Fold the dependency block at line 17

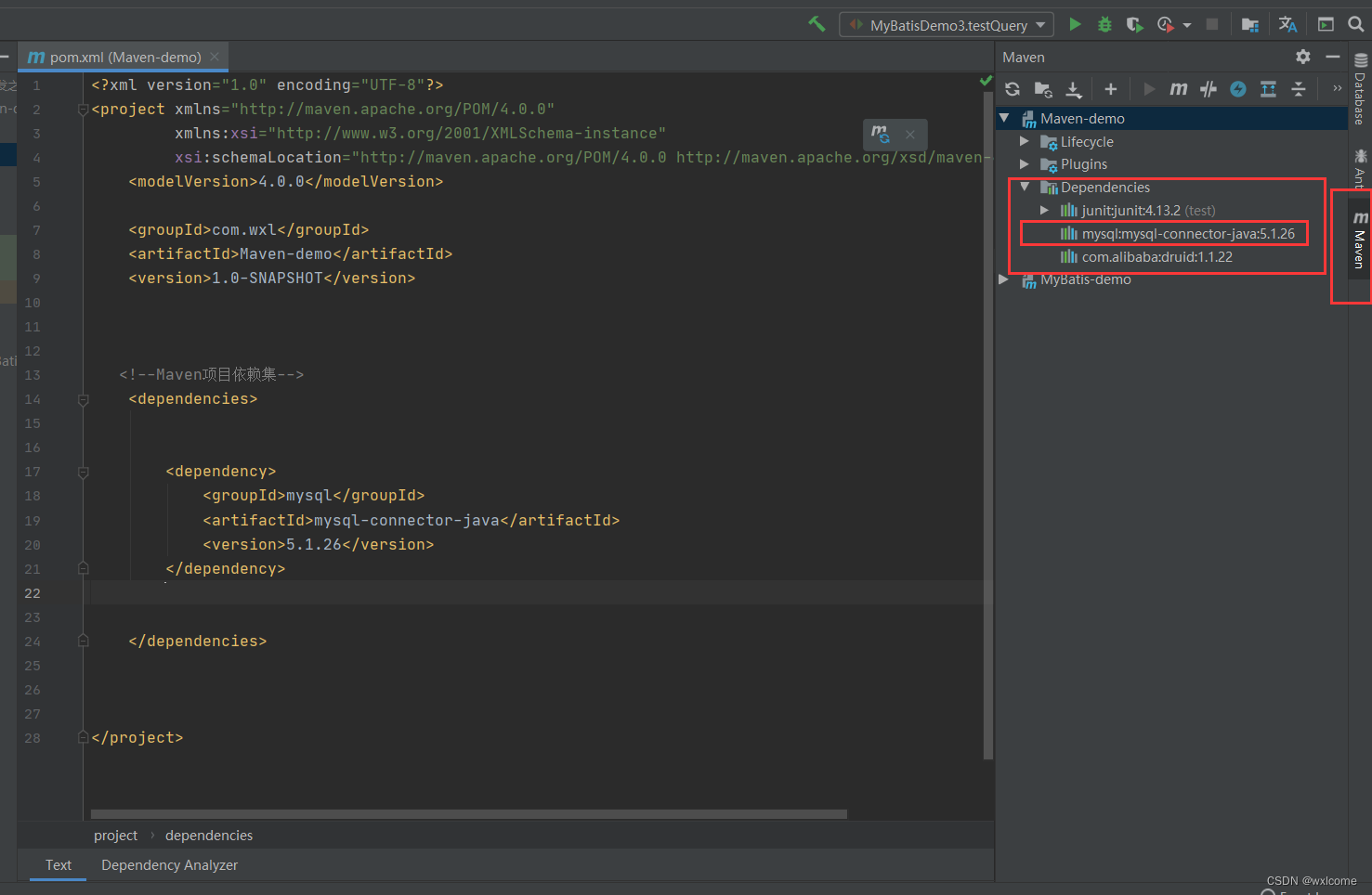point(84,472)
